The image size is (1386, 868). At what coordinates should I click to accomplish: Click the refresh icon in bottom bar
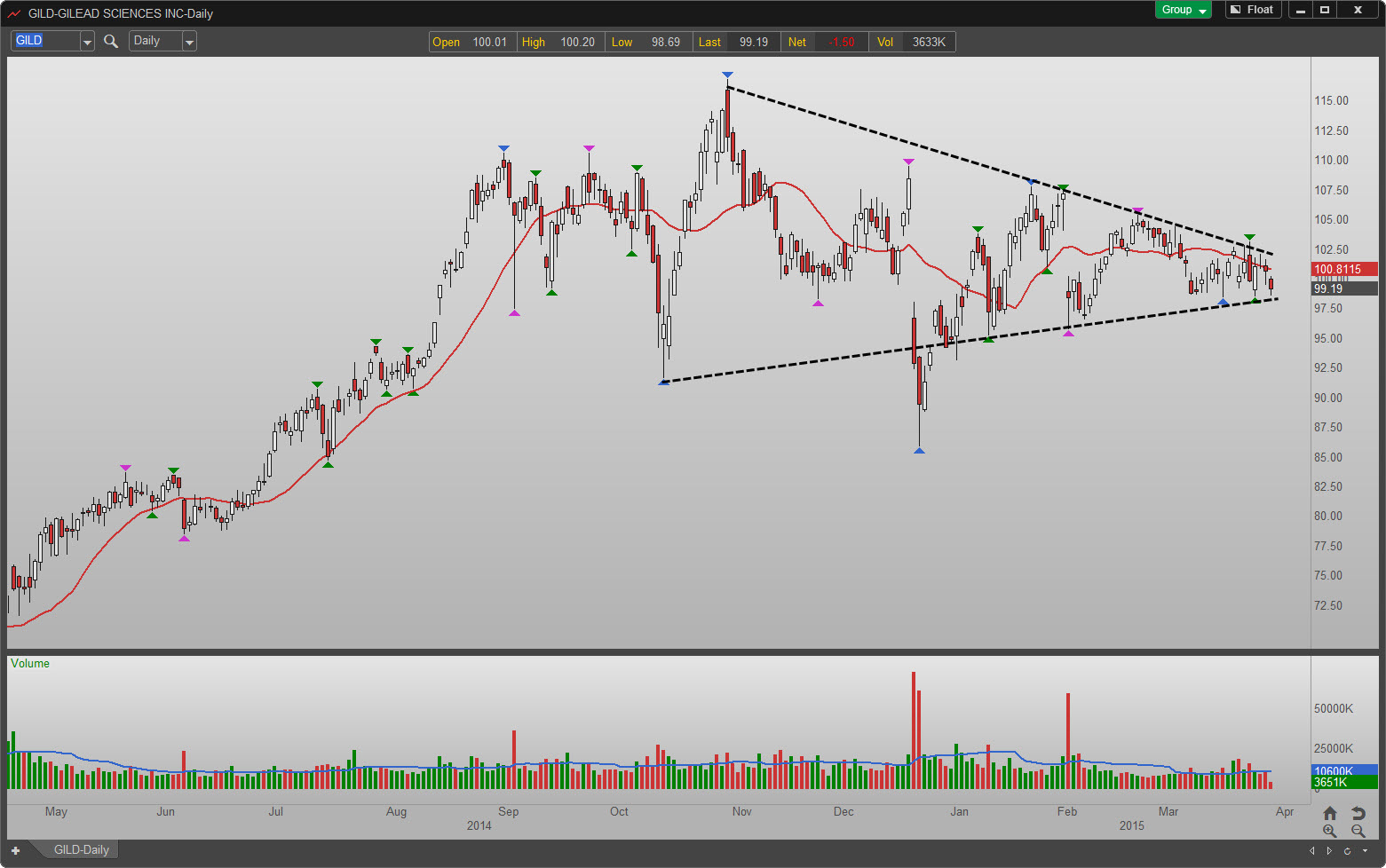1347,850
